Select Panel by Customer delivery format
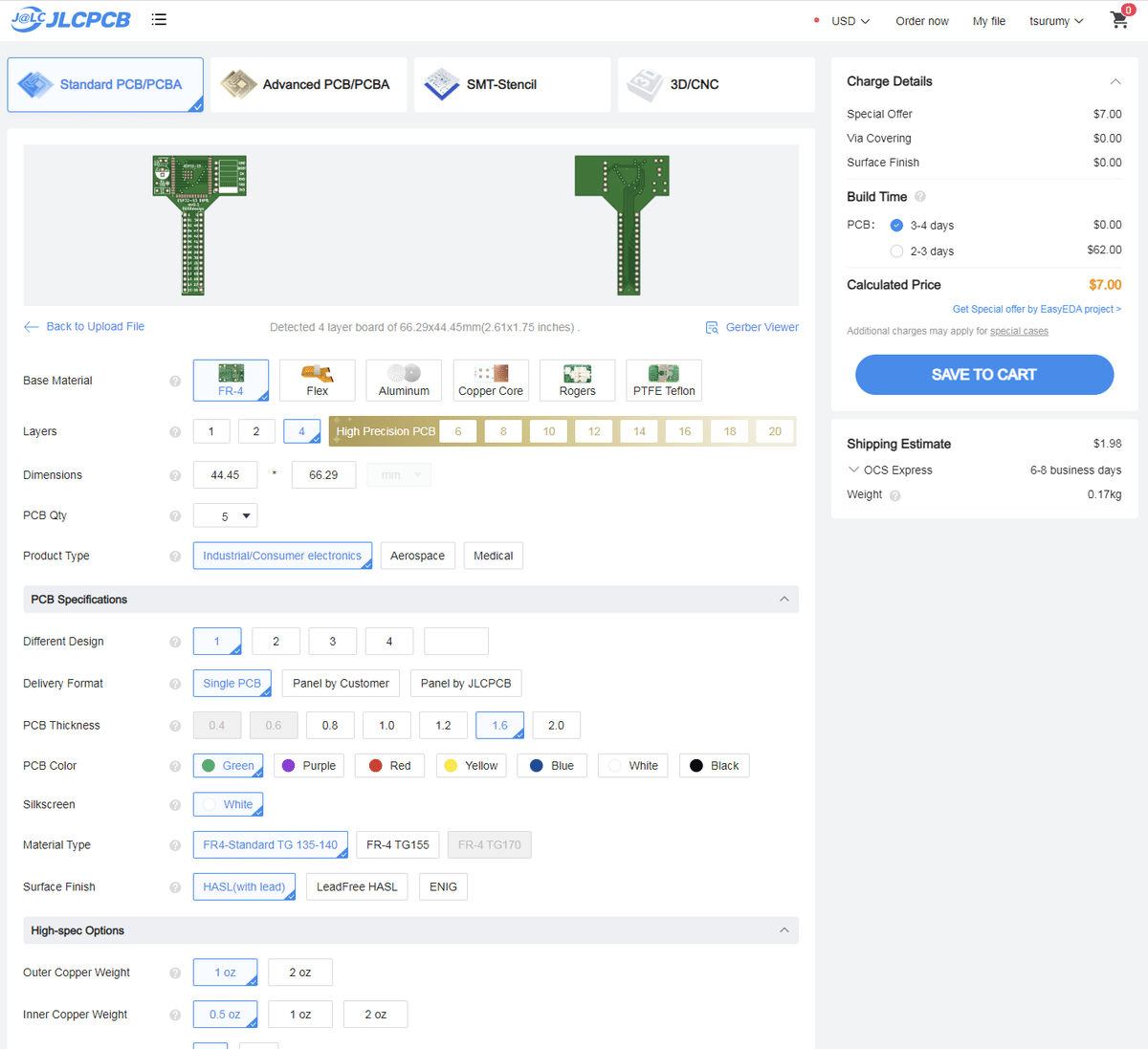The image size is (1148, 1049). (341, 684)
